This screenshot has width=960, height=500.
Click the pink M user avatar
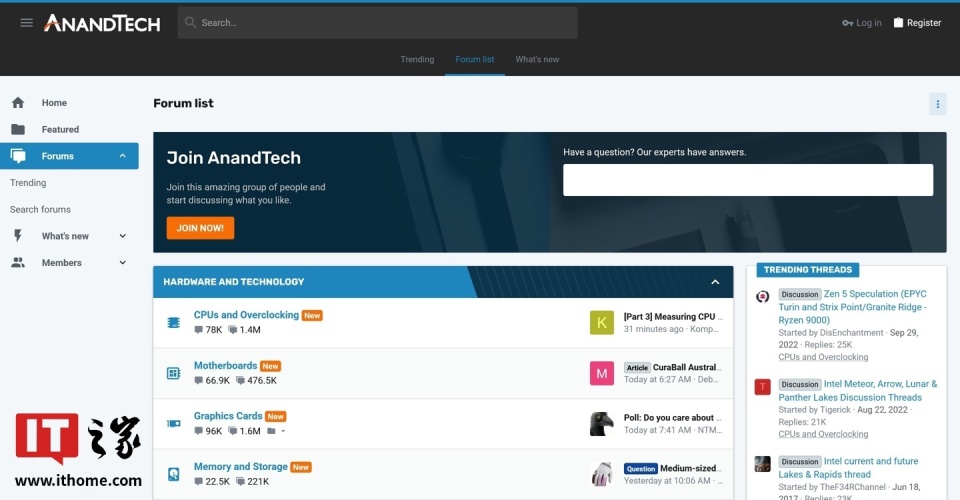coord(601,373)
